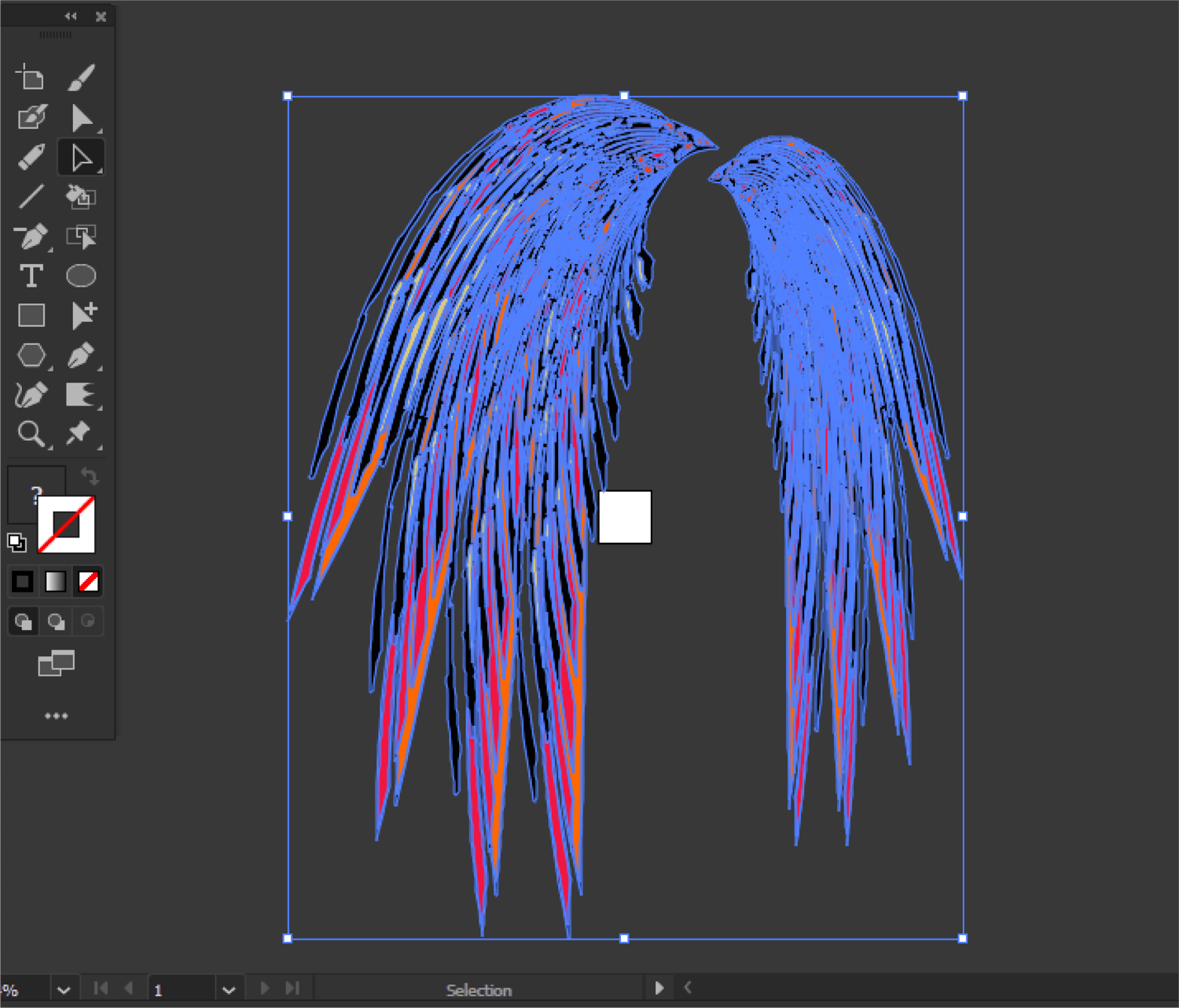Select the Zoom magnifier tool
The width and height of the screenshot is (1179, 1008).
[31, 434]
